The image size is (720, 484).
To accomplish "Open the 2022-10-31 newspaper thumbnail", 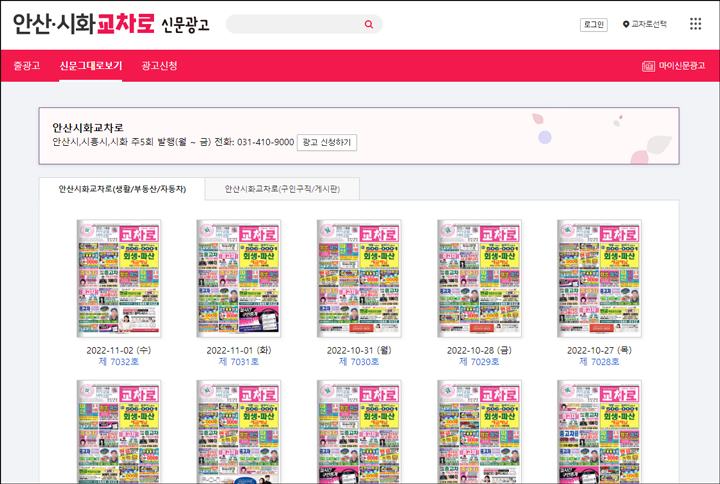I will (359, 278).
